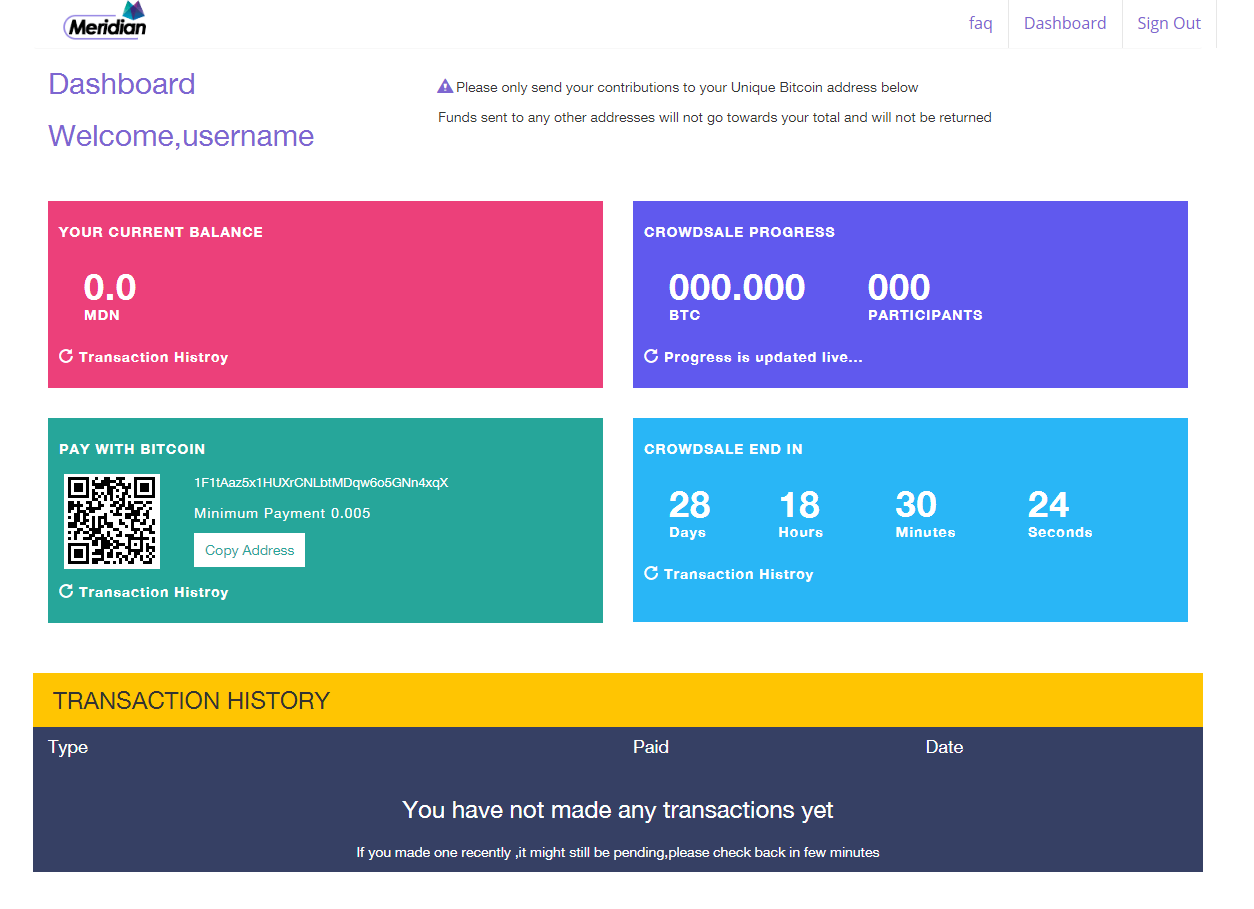This screenshot has width=1254, height=909.
Task: Click the pending transaction note text
Action: point(618,853)
